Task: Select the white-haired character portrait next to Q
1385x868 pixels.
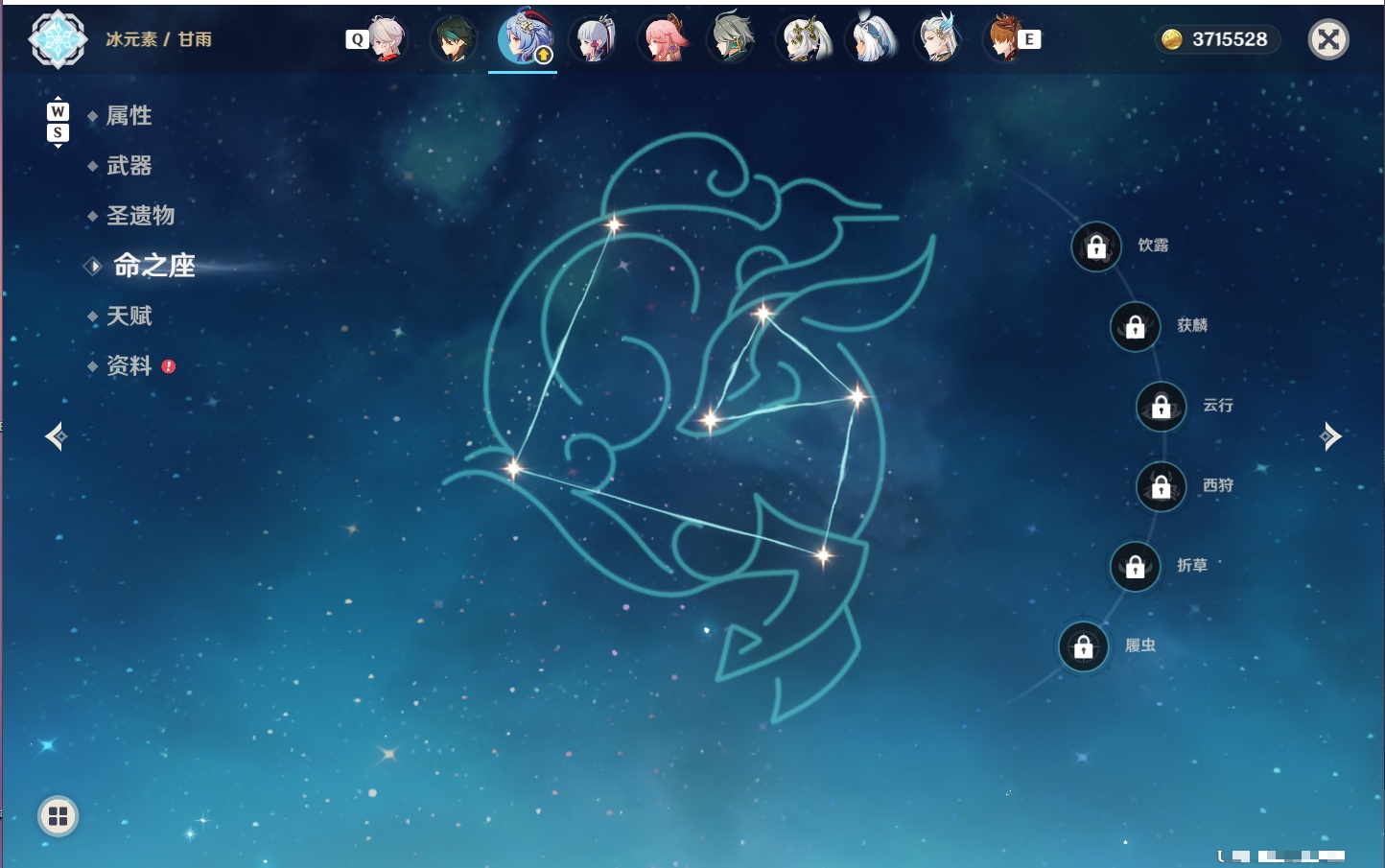Action: click(x=386, y=39)
